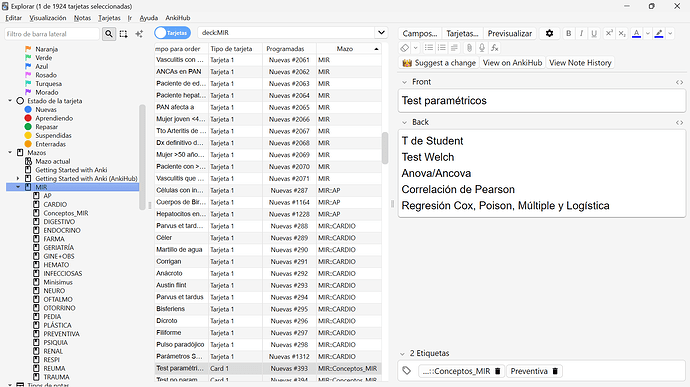The height and width of the screenshot is (387, 690).
Task: Record audio with microphone icon
Action: coord(482,48)
